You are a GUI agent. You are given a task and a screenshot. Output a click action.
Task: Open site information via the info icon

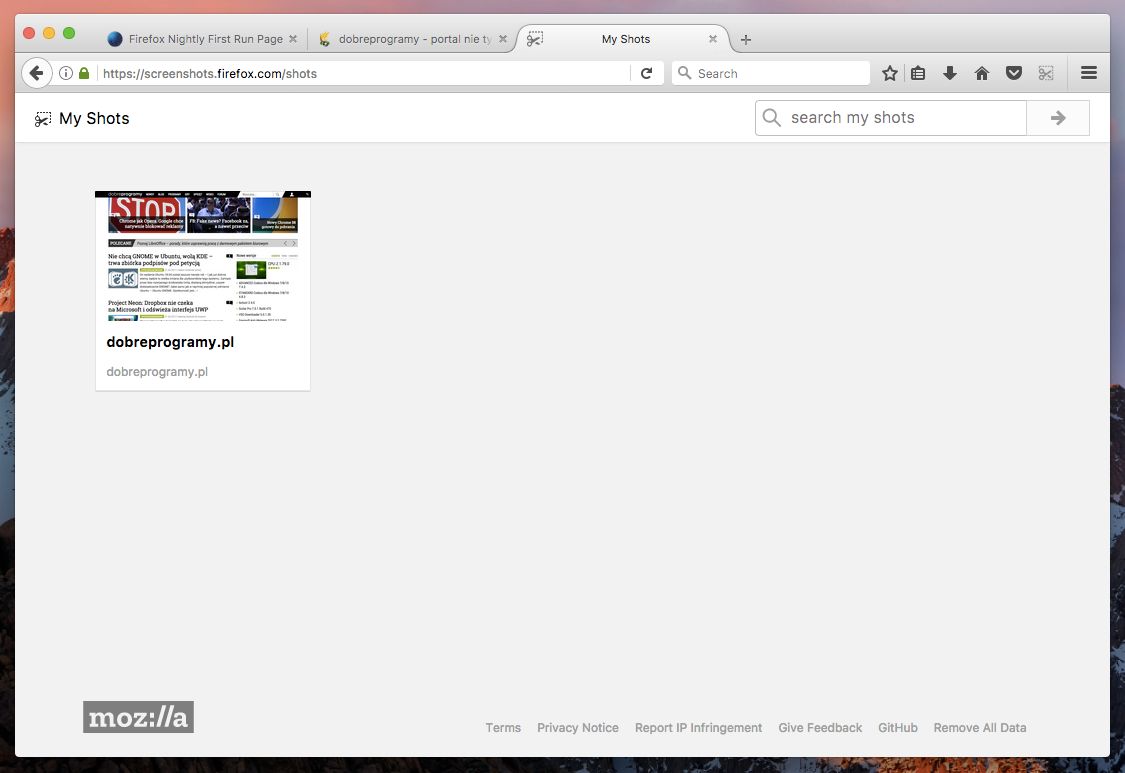pyautogui.click(x=65, y=73)
